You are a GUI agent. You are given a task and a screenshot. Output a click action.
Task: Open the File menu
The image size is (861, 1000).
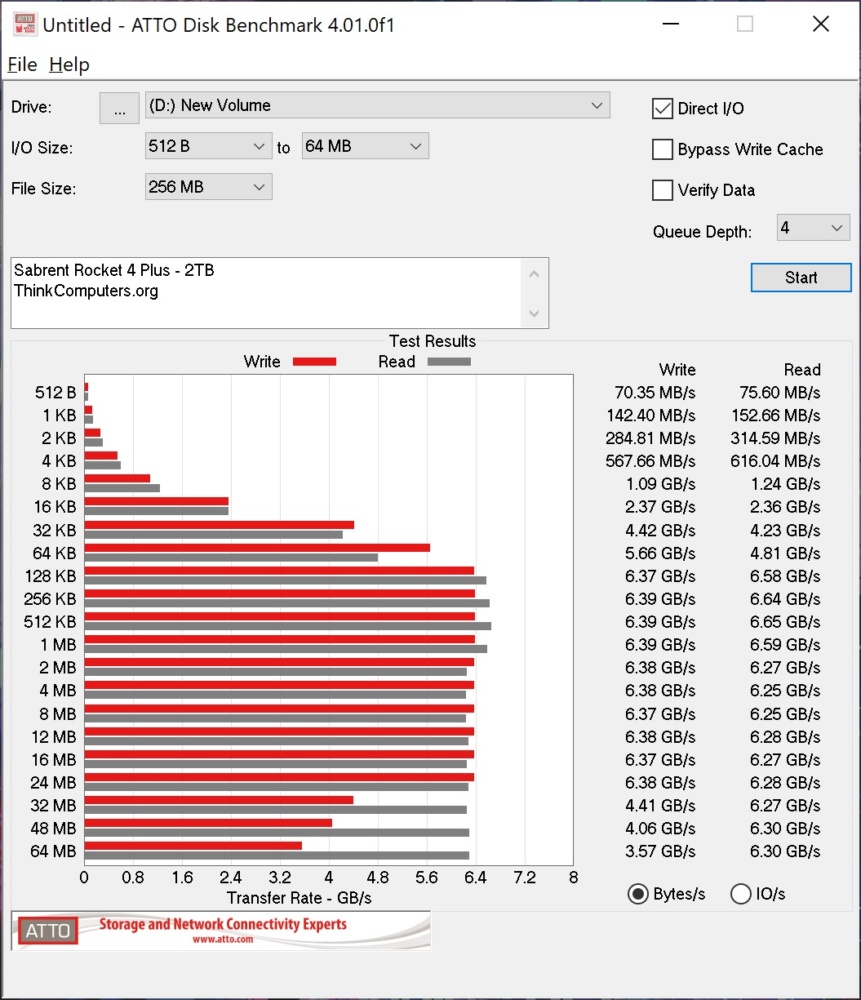click(x=22, y=64)
